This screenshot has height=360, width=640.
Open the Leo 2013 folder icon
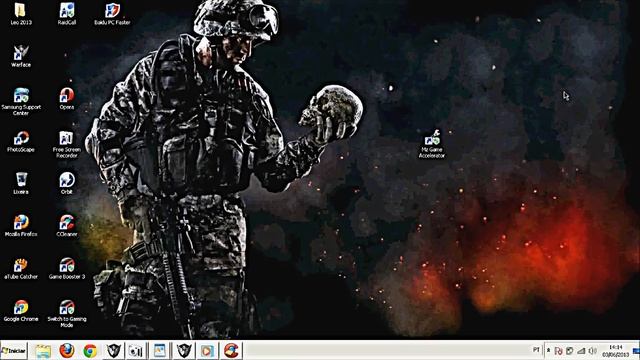(x=20, y=13)
